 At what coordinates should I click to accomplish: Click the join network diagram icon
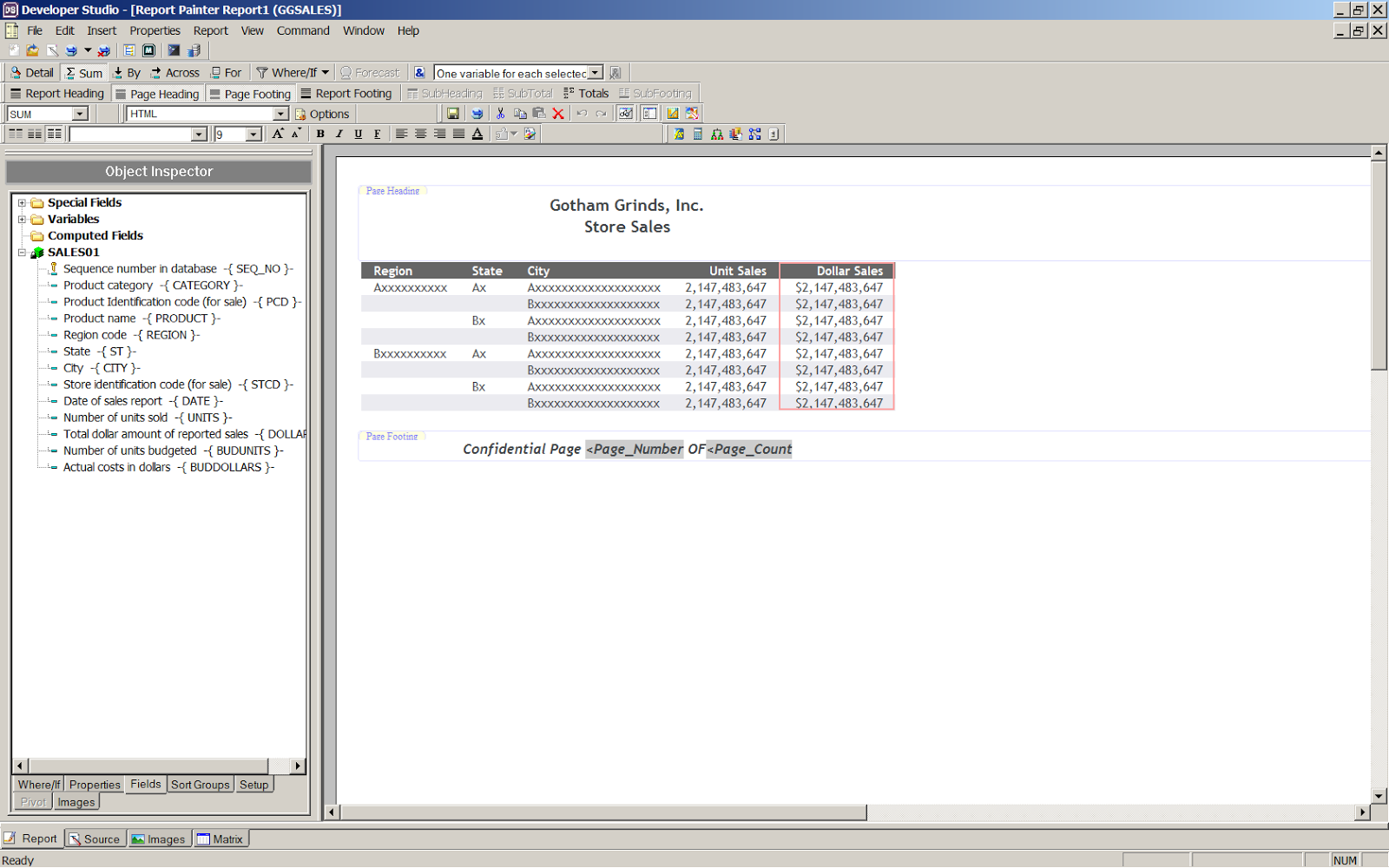click(x=755, y=134)
